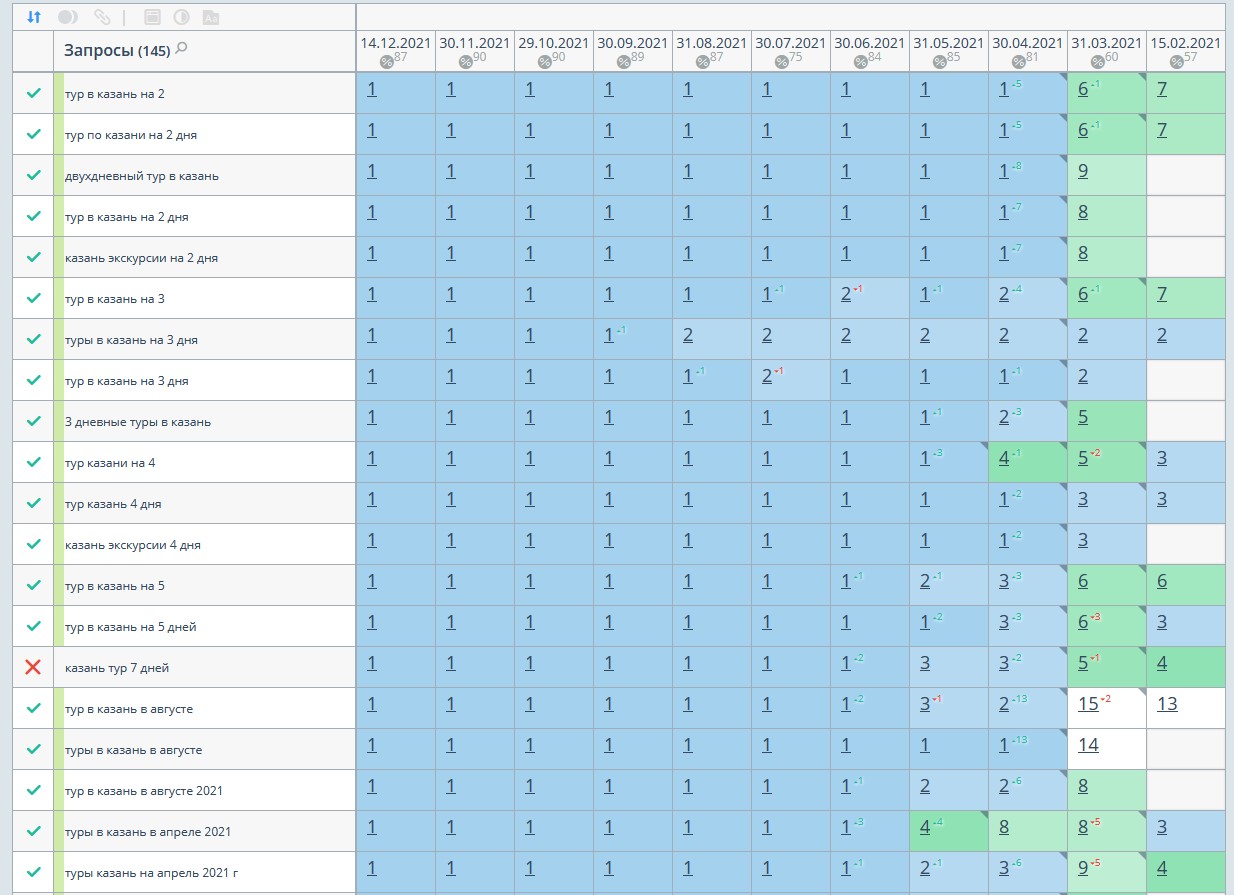Open query 'двухдневный тур в казань'
This screenshot has height=895, width=1234.
[141, 176]
